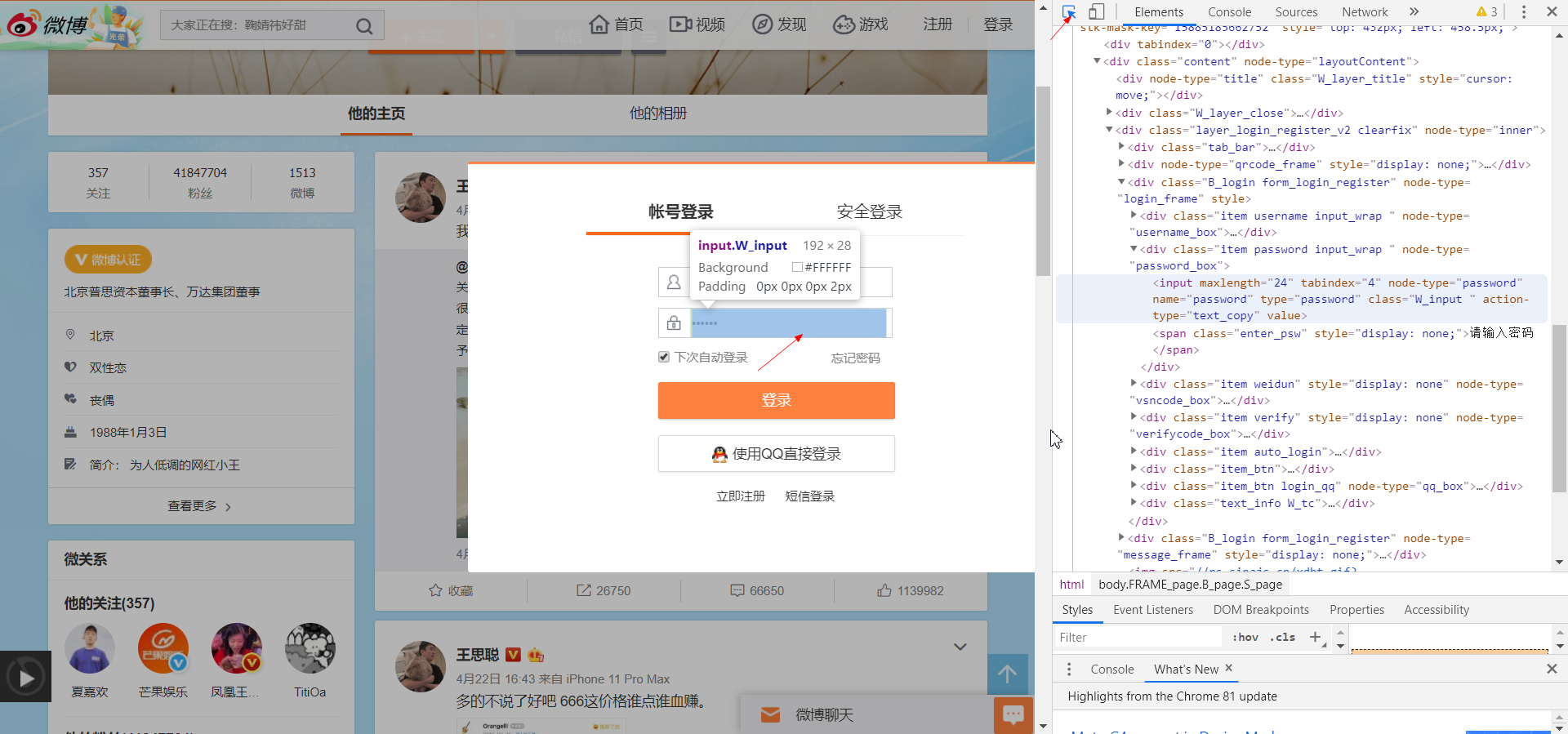Collapse the item password div node
1568x734 pixels.
click(x=1134, y=248)
